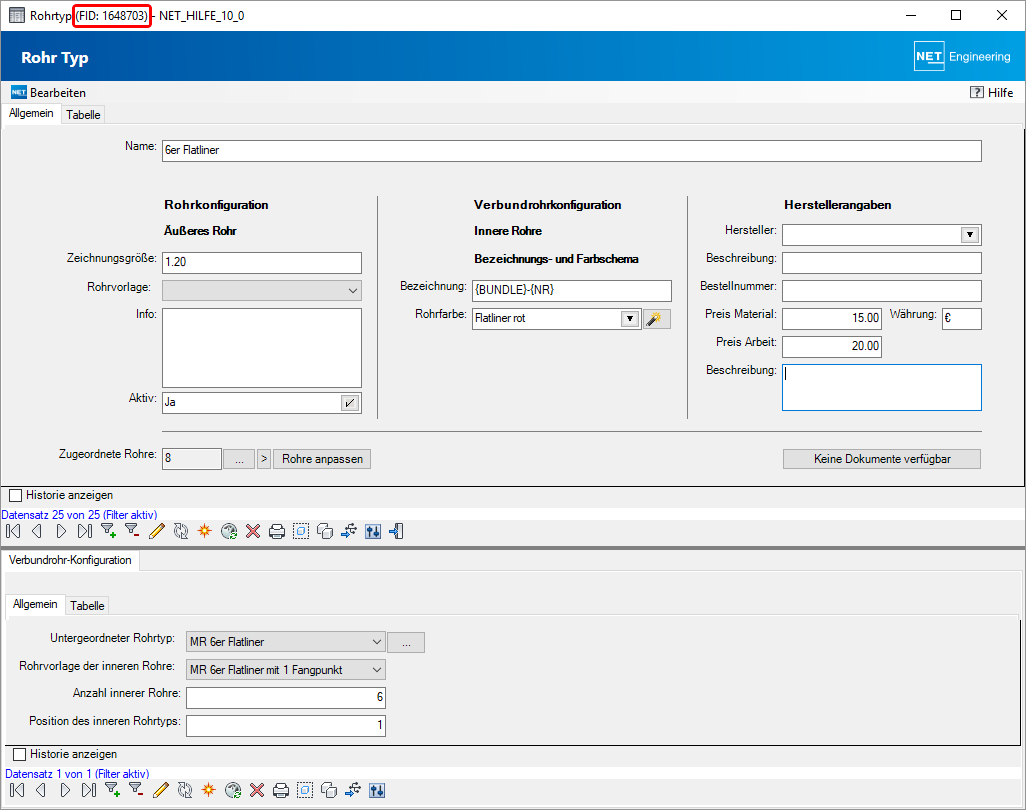Click ellipsis button beside Untergeordneter Rohrtyp
Viewport: 1026px width, 810px height.
(406, 643)
